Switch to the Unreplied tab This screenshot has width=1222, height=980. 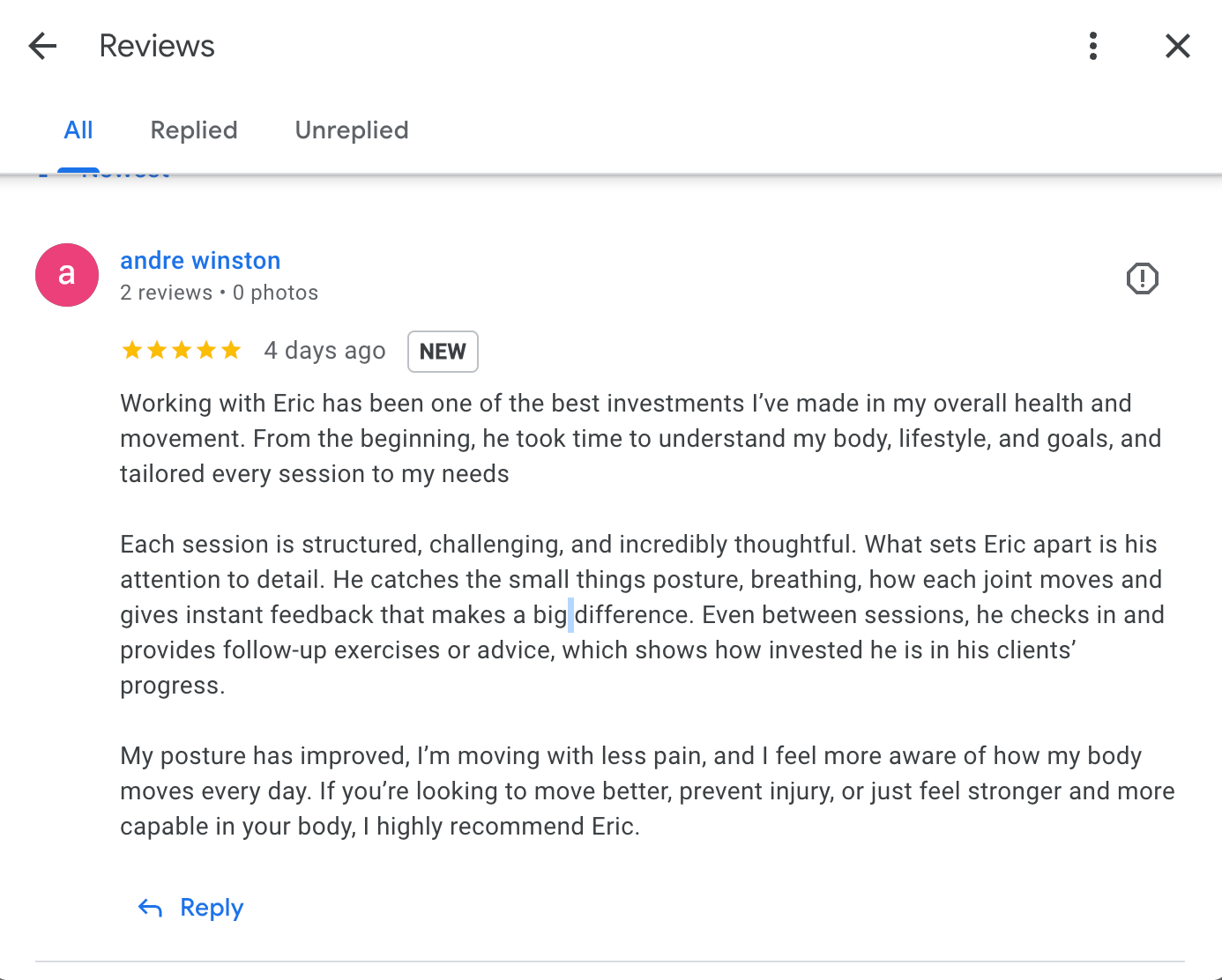(x=352, y=130)
